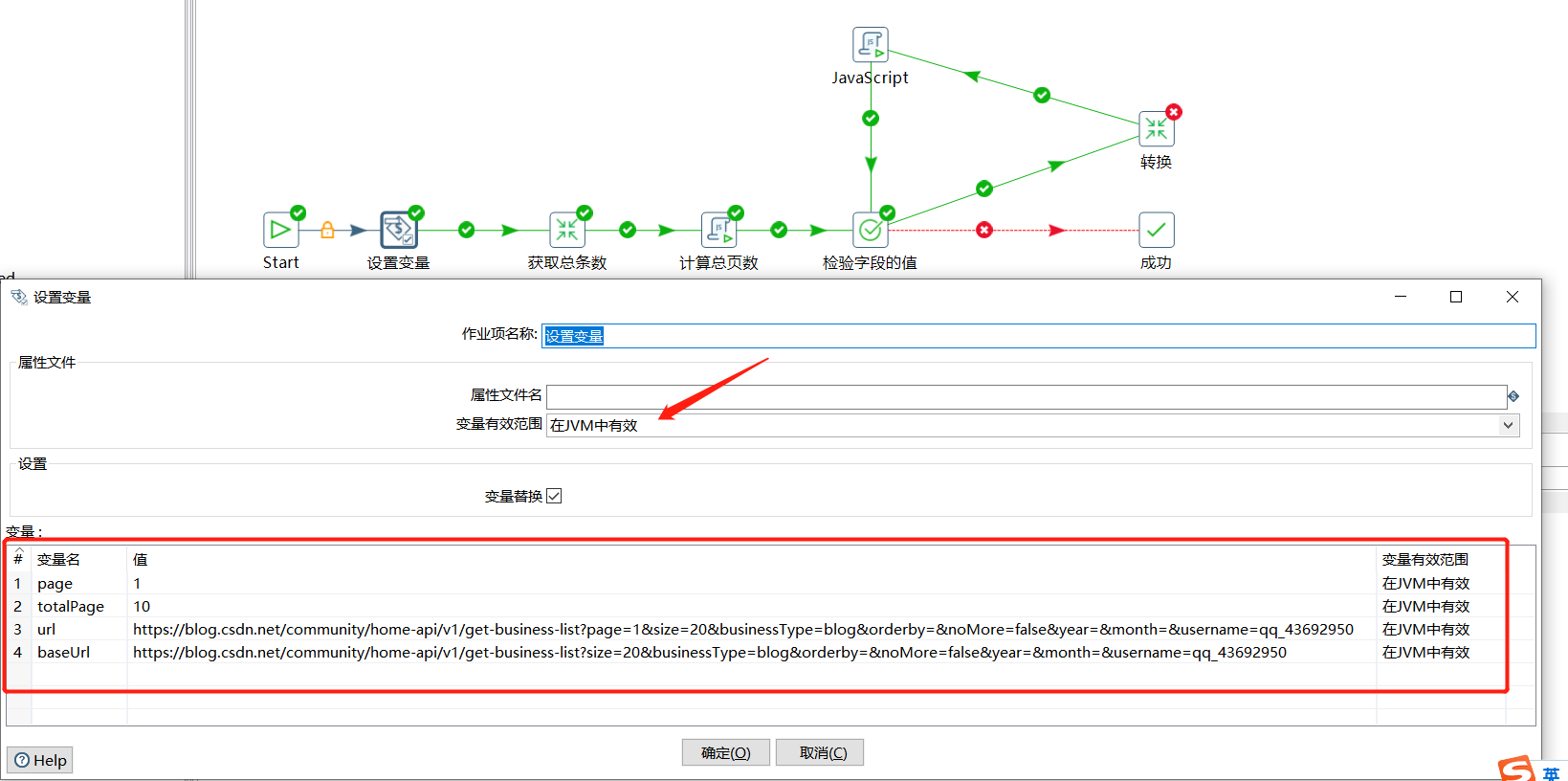
Task: Toggle the 变量替换 checkbox
Action: coord(554,496)
